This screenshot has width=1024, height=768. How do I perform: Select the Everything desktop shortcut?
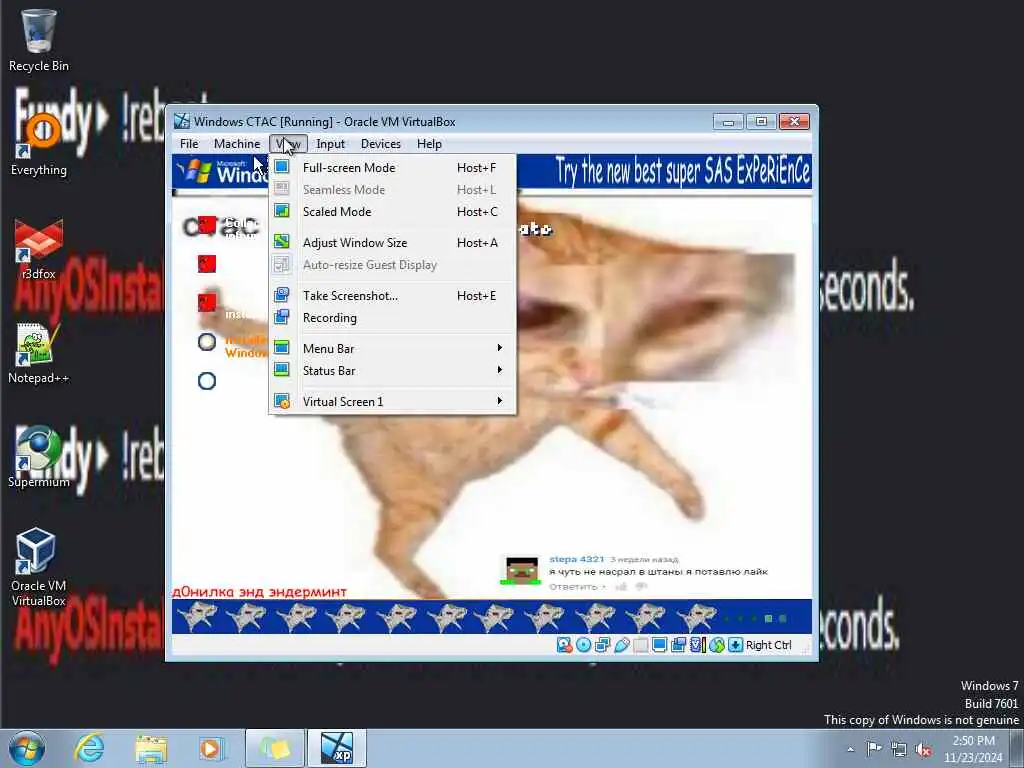pyautogui.click(x=39, y=145)
